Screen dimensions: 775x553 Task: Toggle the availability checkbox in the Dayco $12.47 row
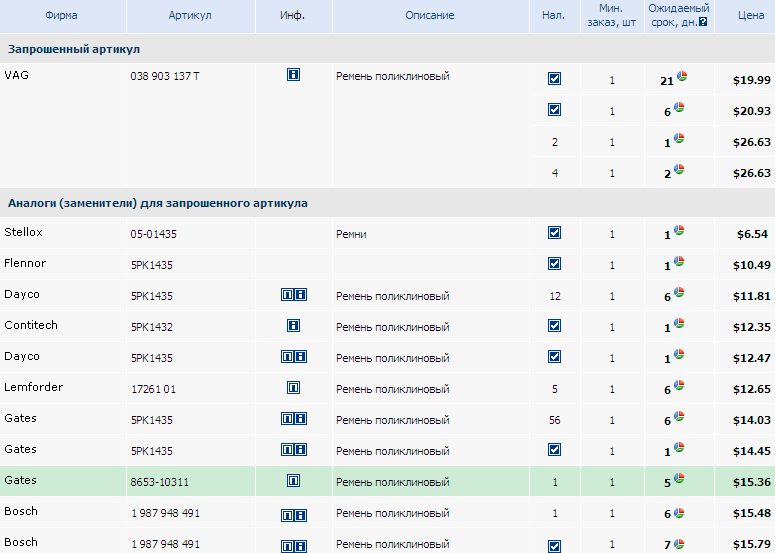coord(555,357)
